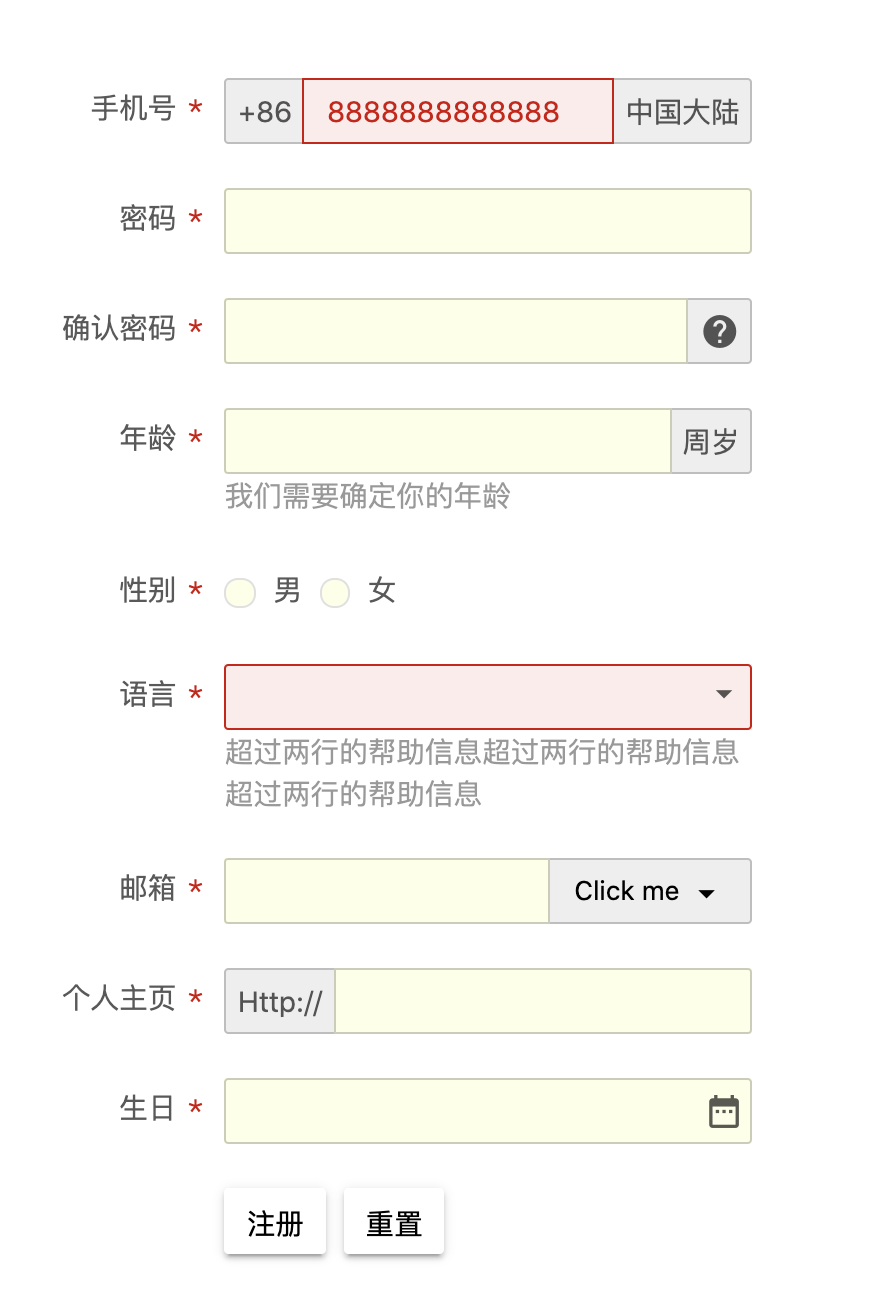Open the Click me email domain dropdown
Viewport: 882px width, 1306px height.
[x=649, y=891]
